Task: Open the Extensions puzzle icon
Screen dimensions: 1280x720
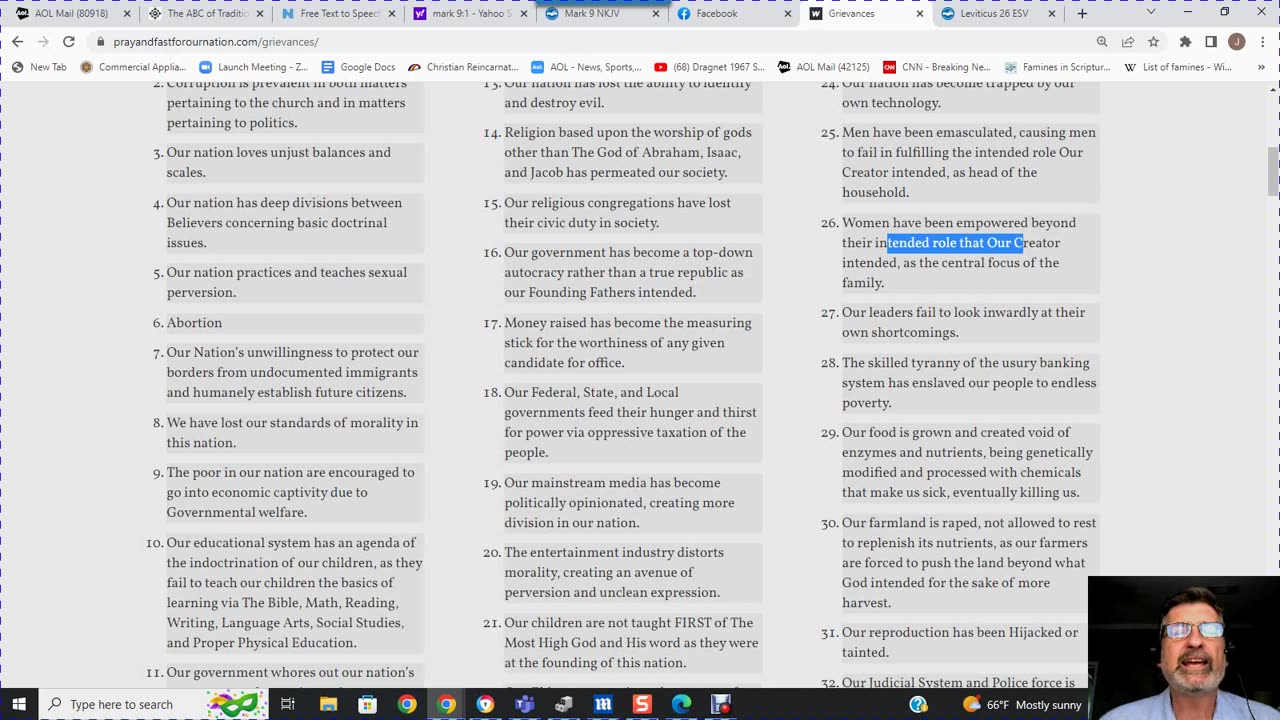Action: click(x=1185, y=42)
